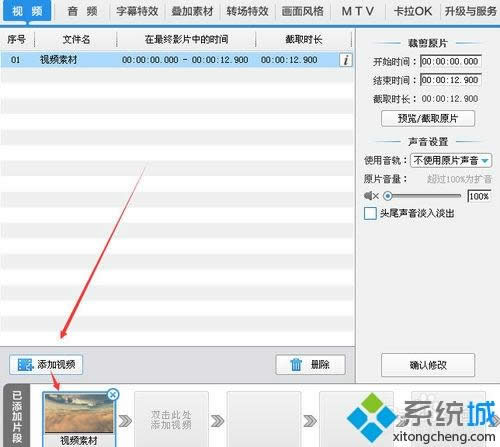The width and height of the screenshot is (500, 447).
Task: Click the first double-chevron arrow between clips
Action: [125, 421]
